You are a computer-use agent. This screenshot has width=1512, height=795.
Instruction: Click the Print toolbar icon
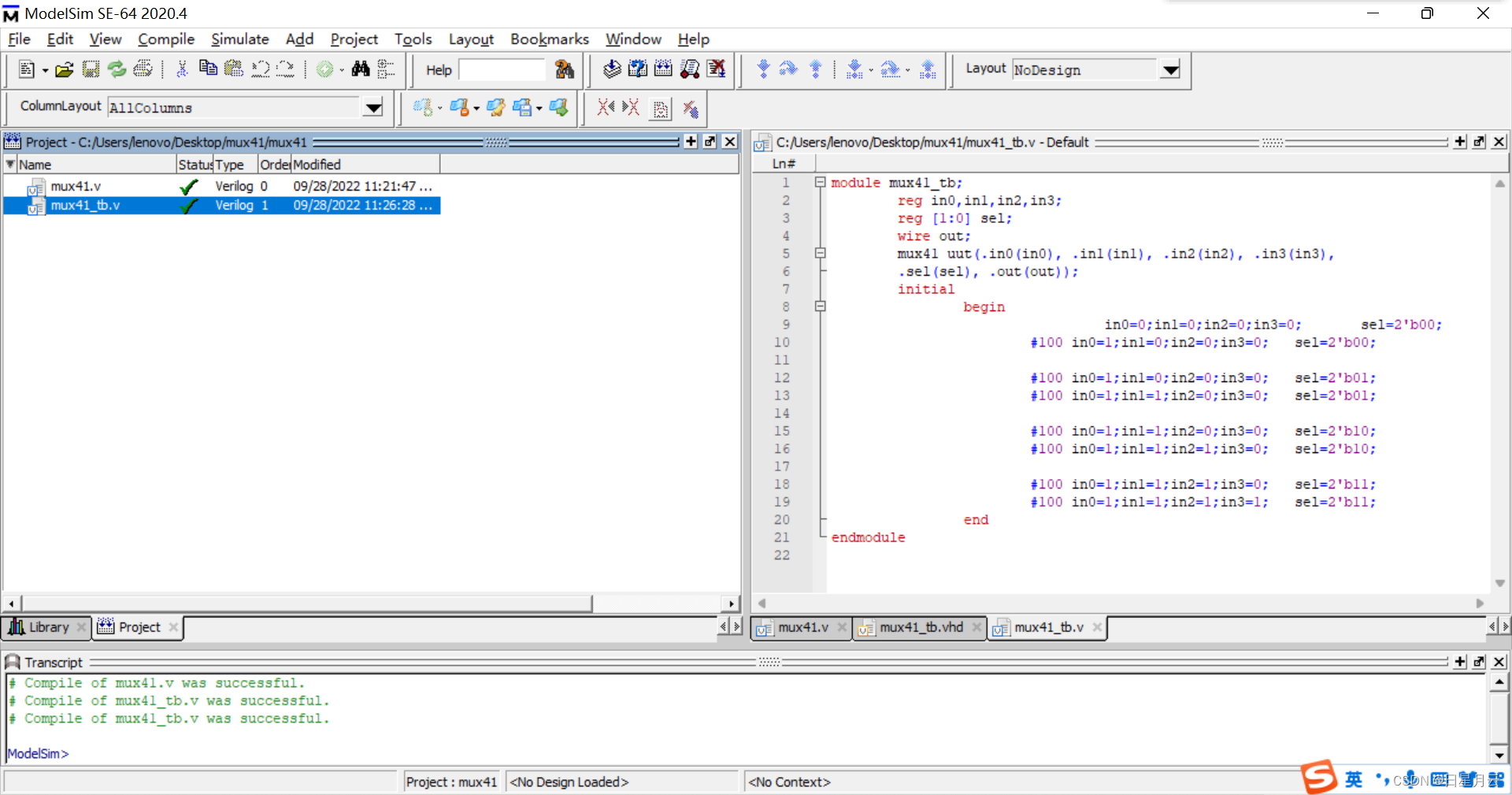(143, 69)
